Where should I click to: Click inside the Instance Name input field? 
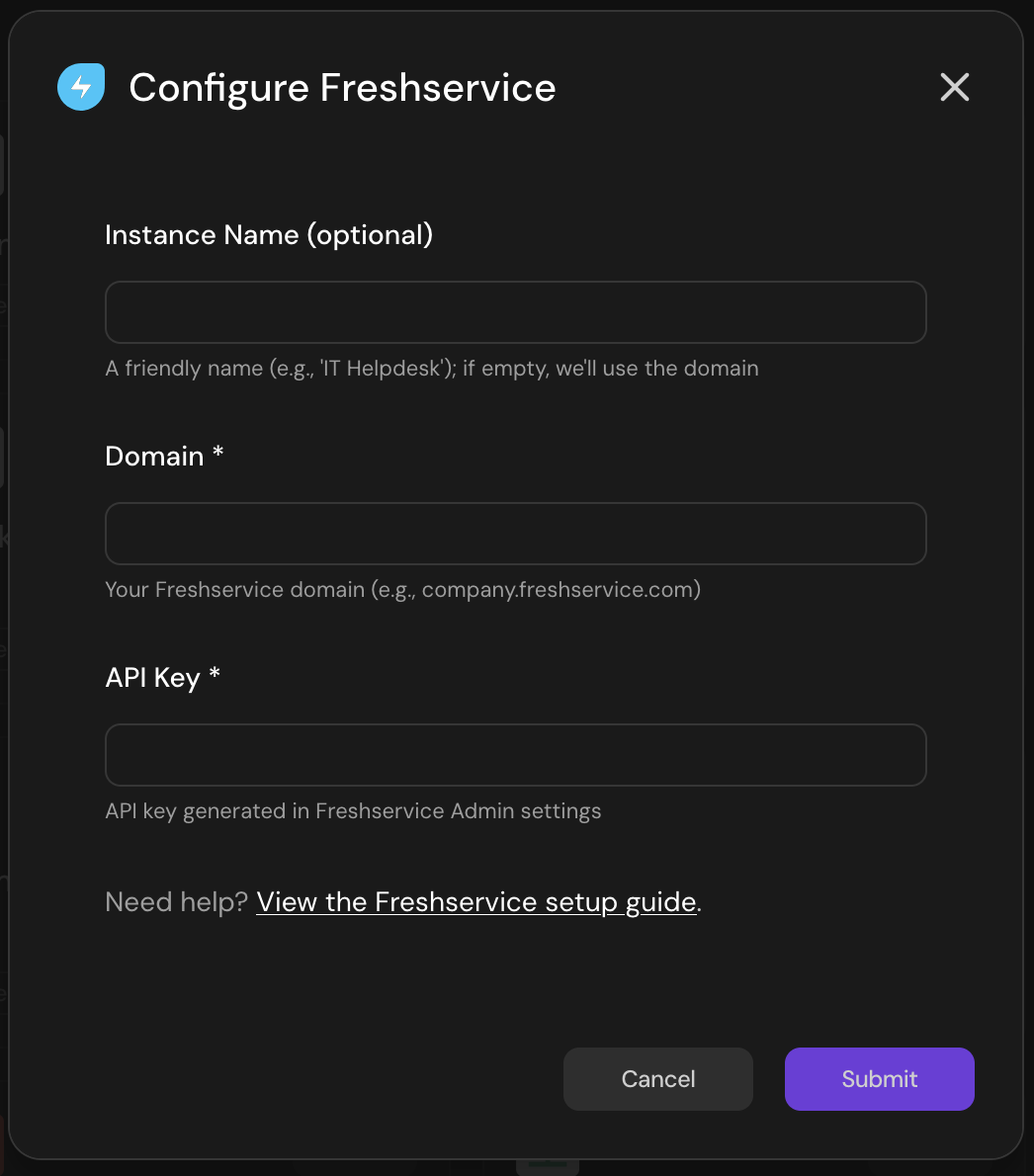[515, 312]
